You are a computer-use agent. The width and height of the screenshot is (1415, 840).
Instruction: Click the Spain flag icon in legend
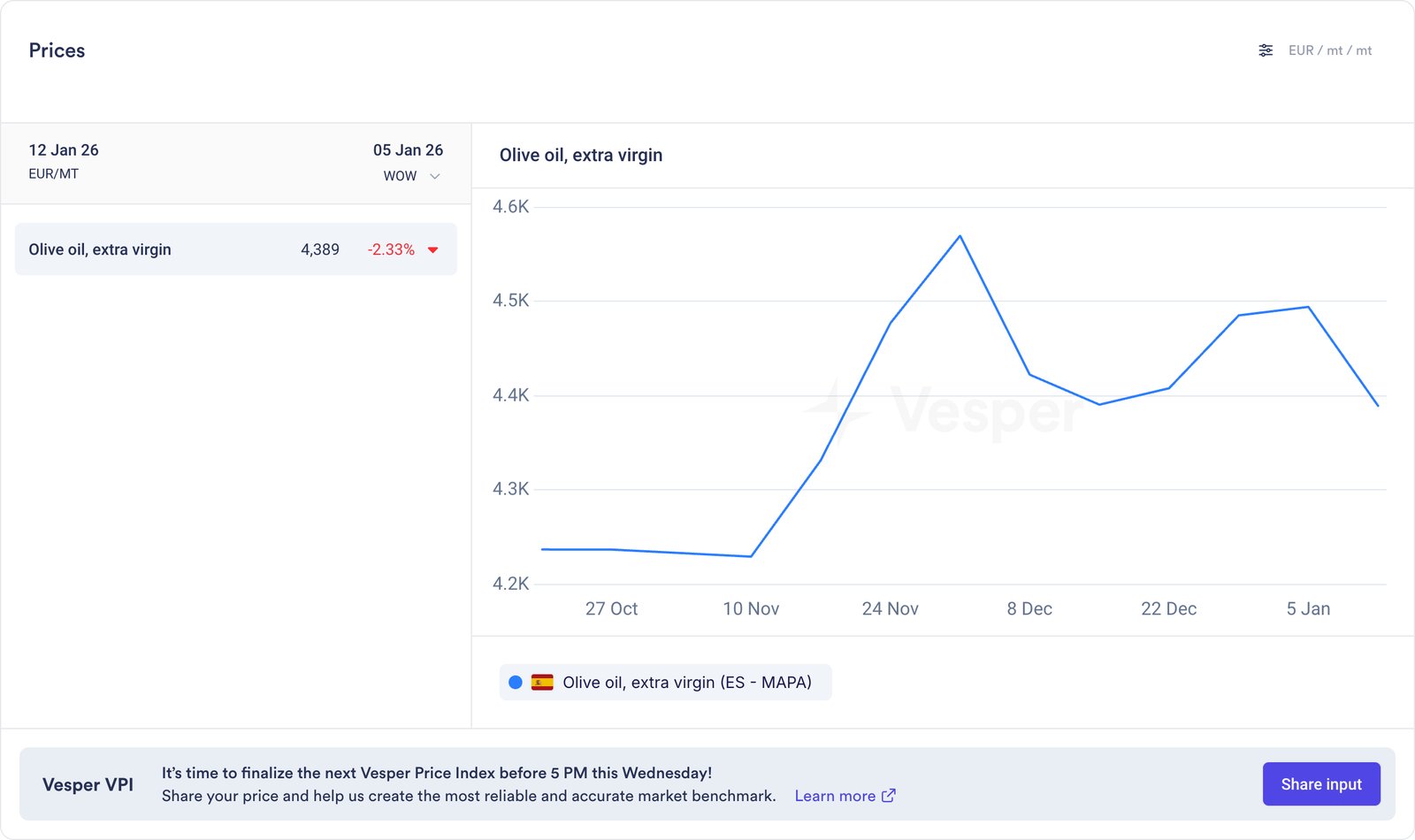tap(542, 683)
